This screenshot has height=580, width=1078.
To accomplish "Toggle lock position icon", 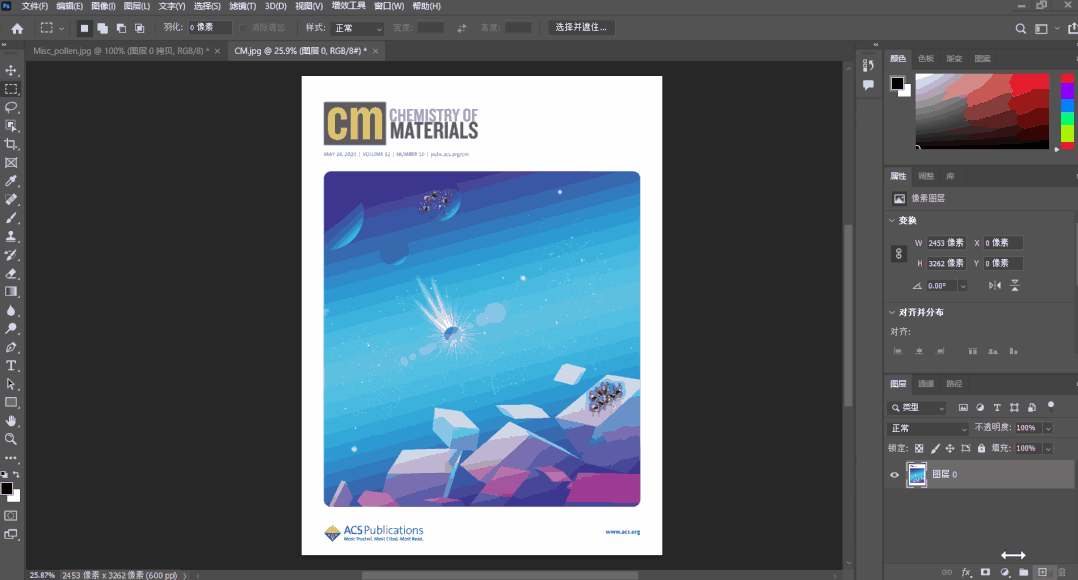I will click(x=950, y=448).
